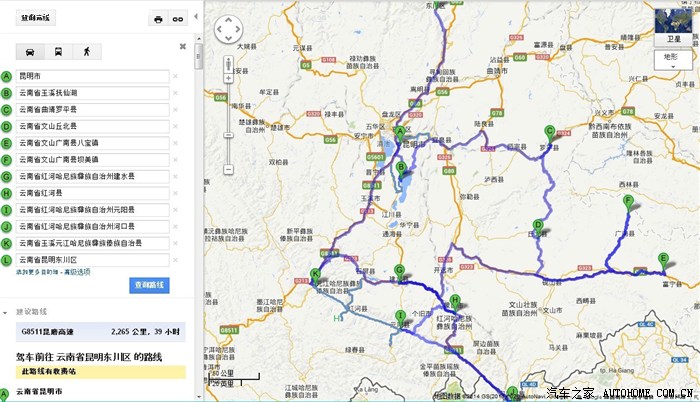Screen dimensions: 700x402
Task: Switch to satellite (卫星) view thumbnail
Action: [x=671, y=26]
